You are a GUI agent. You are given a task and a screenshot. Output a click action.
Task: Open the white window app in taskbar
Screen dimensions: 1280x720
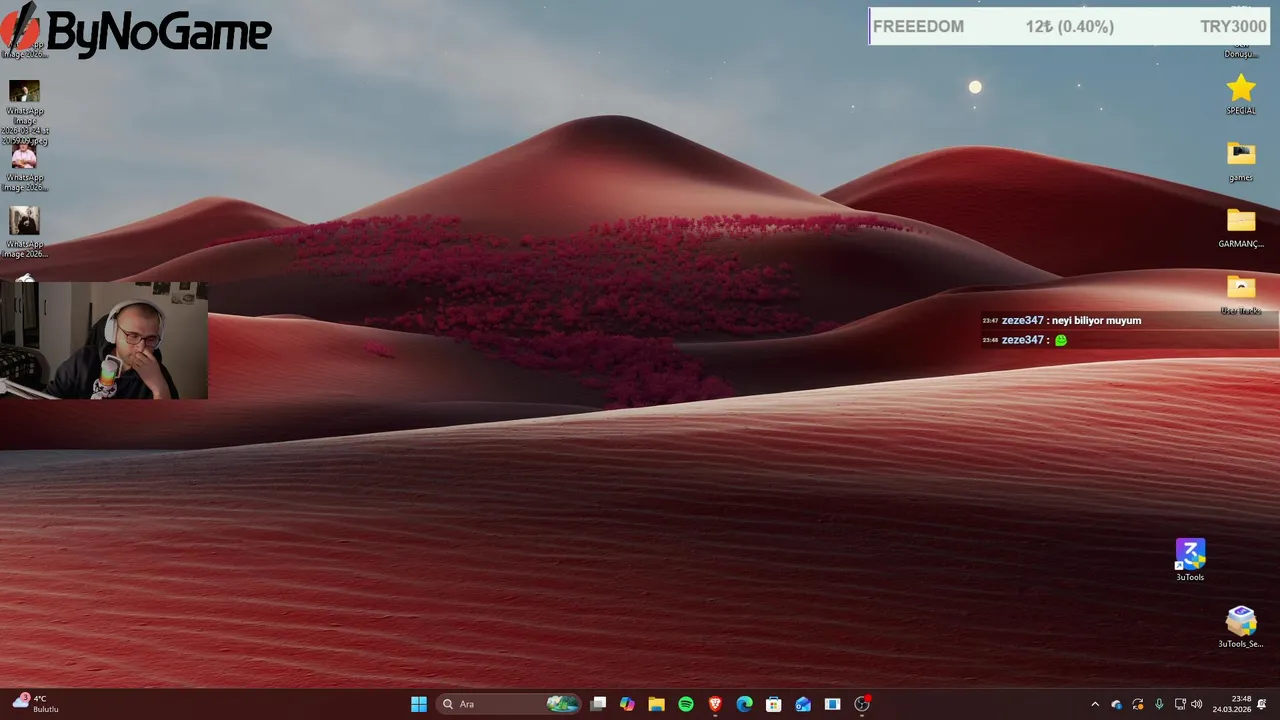pos(832,704)
